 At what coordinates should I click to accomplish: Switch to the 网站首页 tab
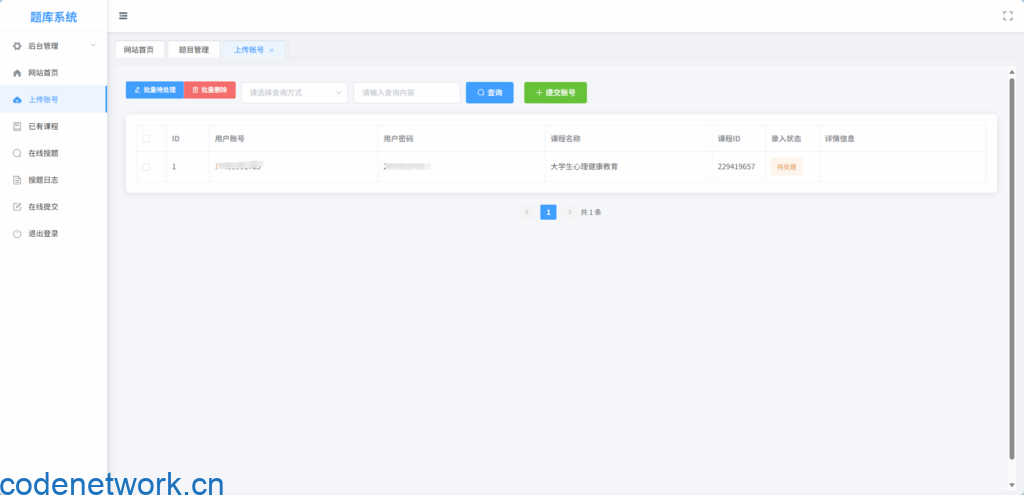(x=139, y=50)
